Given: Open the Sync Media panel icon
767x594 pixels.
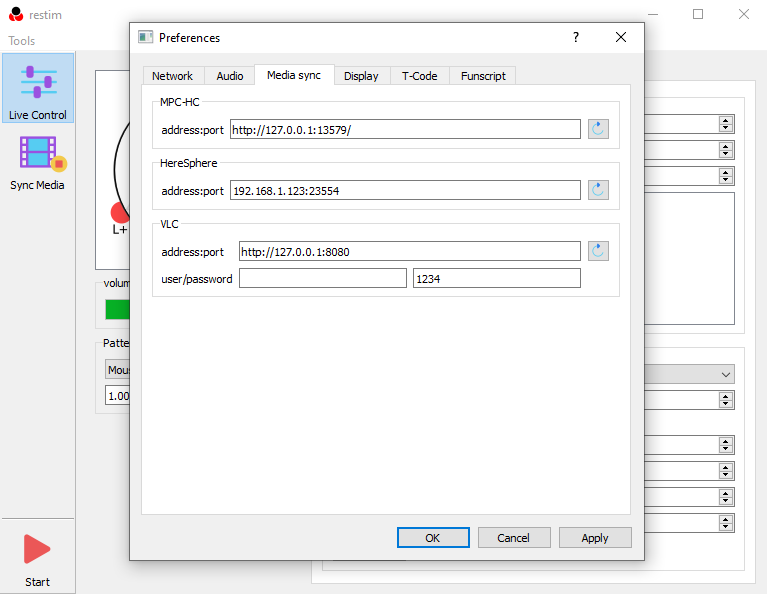Looking at the screenshot, I should point(38,162).
